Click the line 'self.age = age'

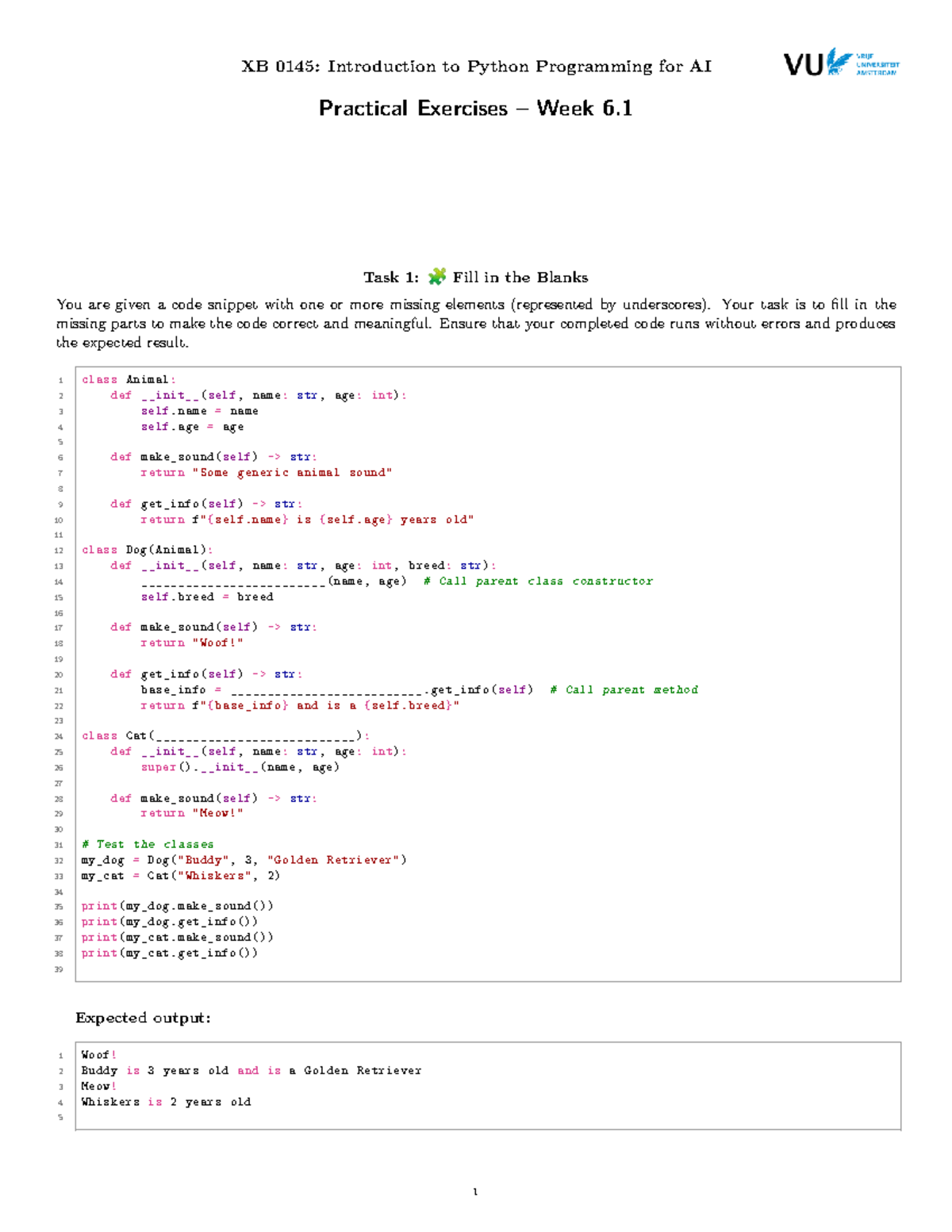pyautogui.click(x=192, y=427)
